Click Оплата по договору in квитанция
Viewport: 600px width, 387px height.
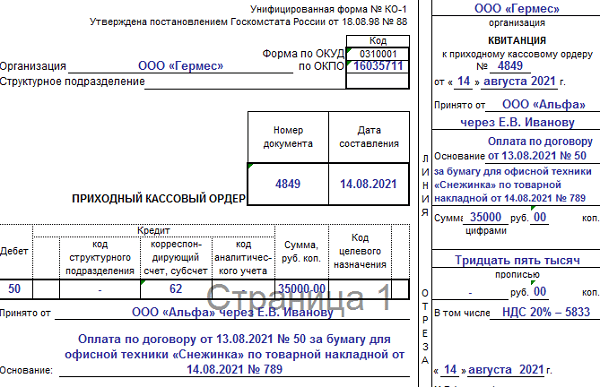point(540,141)
